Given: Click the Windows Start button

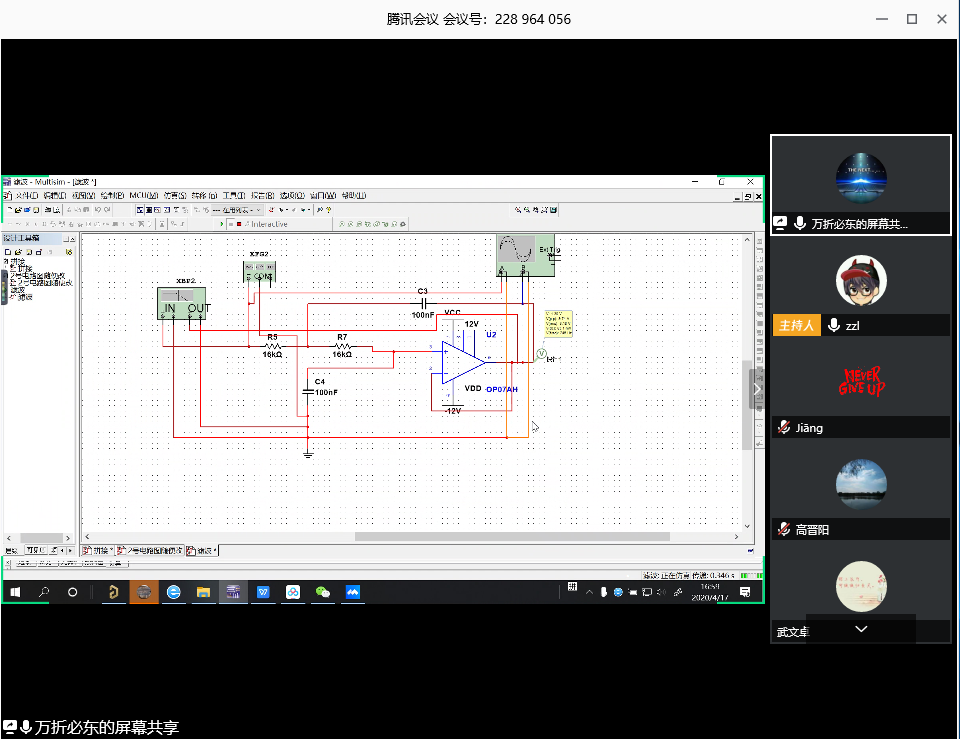Looking at the screenshot, I should click(x=16, y=592).
